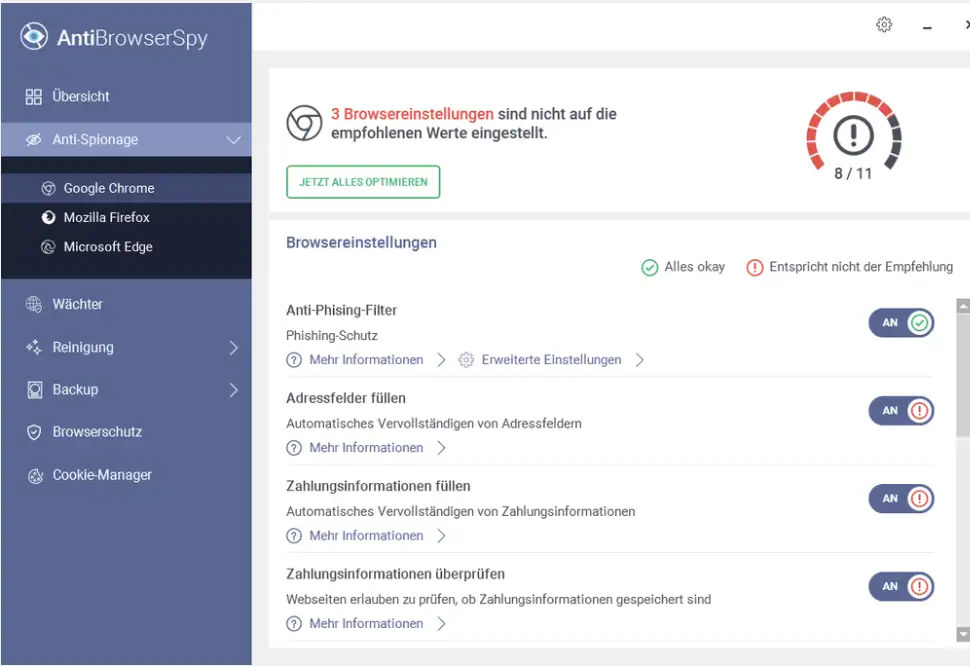Click the Übersicht grid icon
970x666 pixels.
pyautogui.click(x=34, y=97)
